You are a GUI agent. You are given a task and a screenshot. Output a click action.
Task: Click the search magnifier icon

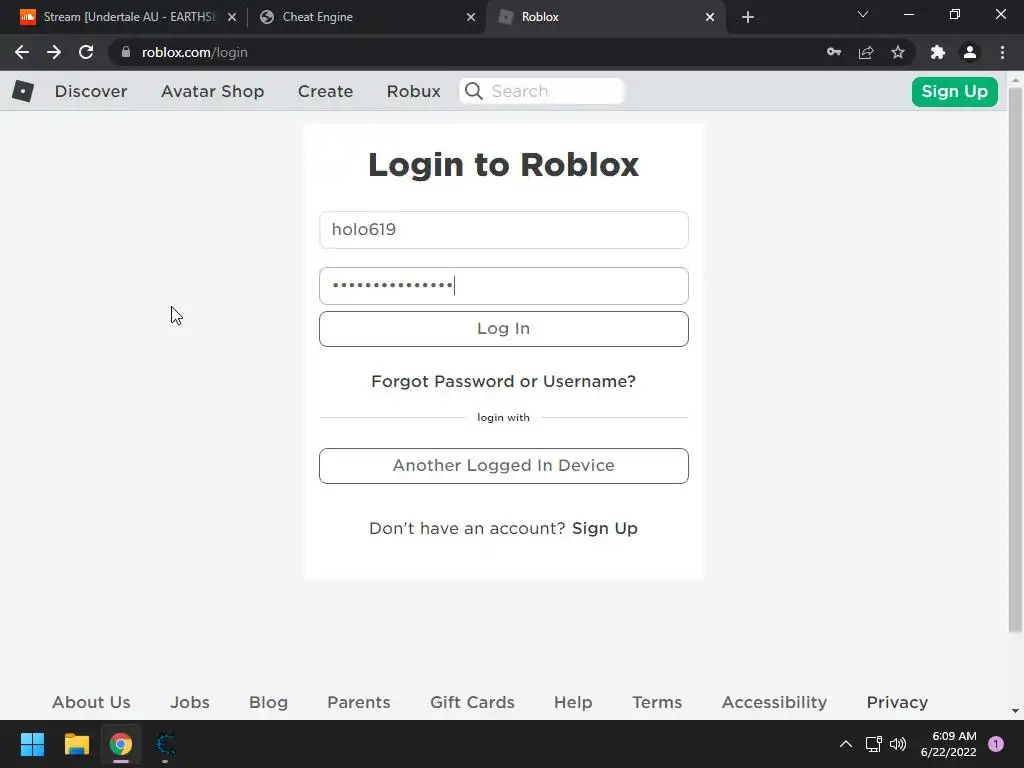(474, 91)
